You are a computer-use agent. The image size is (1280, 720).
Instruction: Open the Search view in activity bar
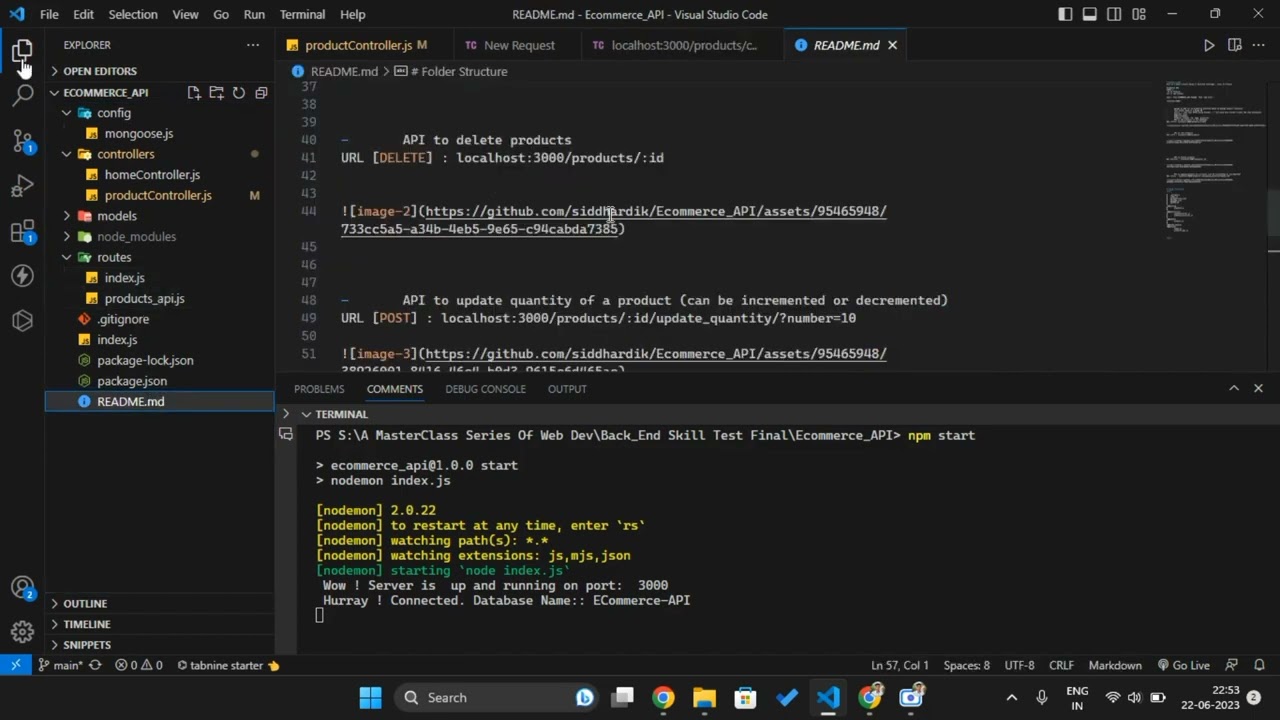tap(22, 95)
